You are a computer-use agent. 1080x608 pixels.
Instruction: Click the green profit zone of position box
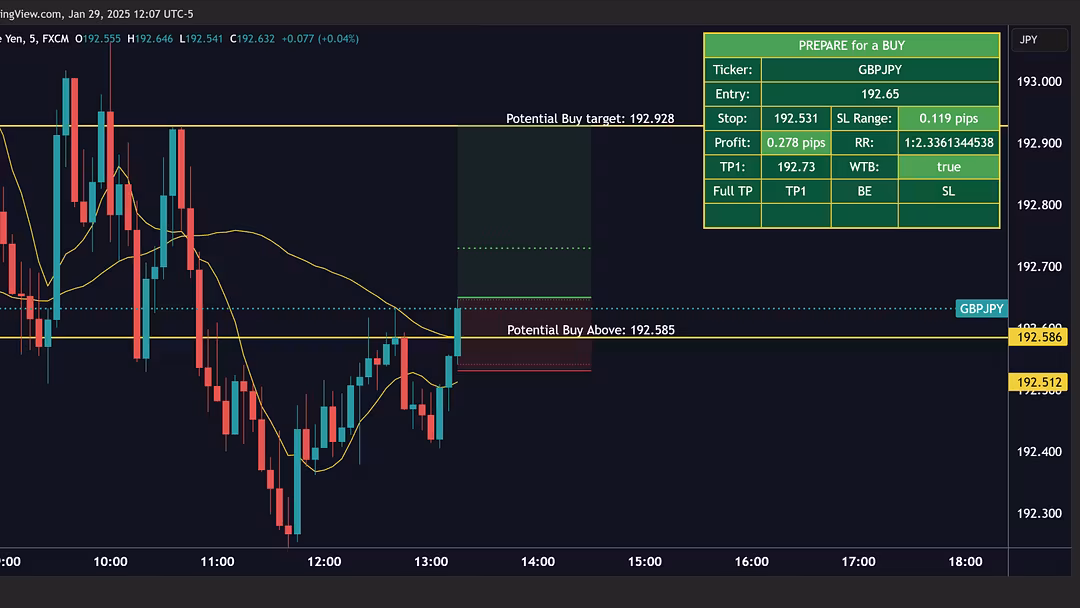point(524,200)
